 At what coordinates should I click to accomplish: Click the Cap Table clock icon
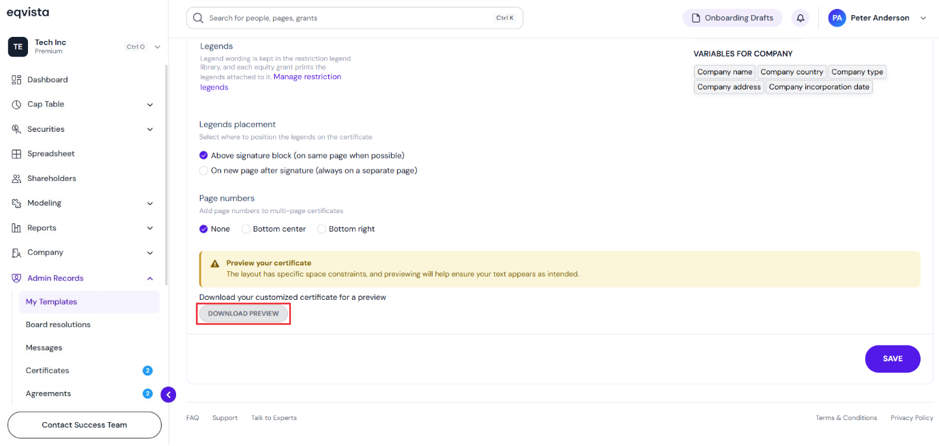[x=16, y=104]
